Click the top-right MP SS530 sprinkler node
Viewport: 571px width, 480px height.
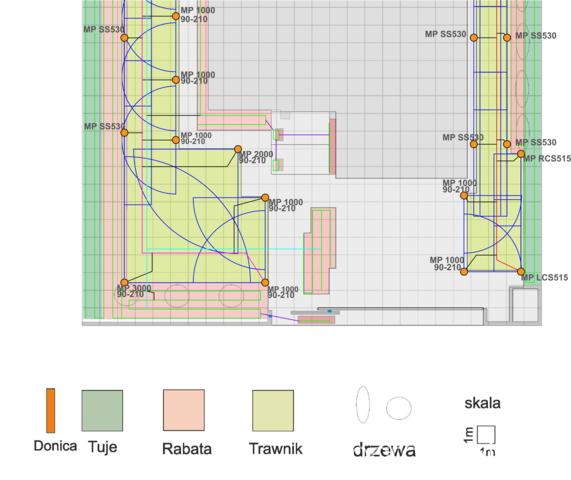coord(507,38)
